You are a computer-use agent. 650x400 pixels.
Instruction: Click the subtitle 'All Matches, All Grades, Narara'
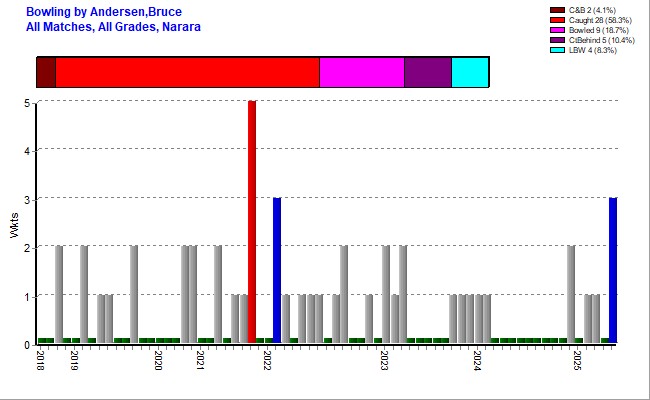tap(113, 27)
